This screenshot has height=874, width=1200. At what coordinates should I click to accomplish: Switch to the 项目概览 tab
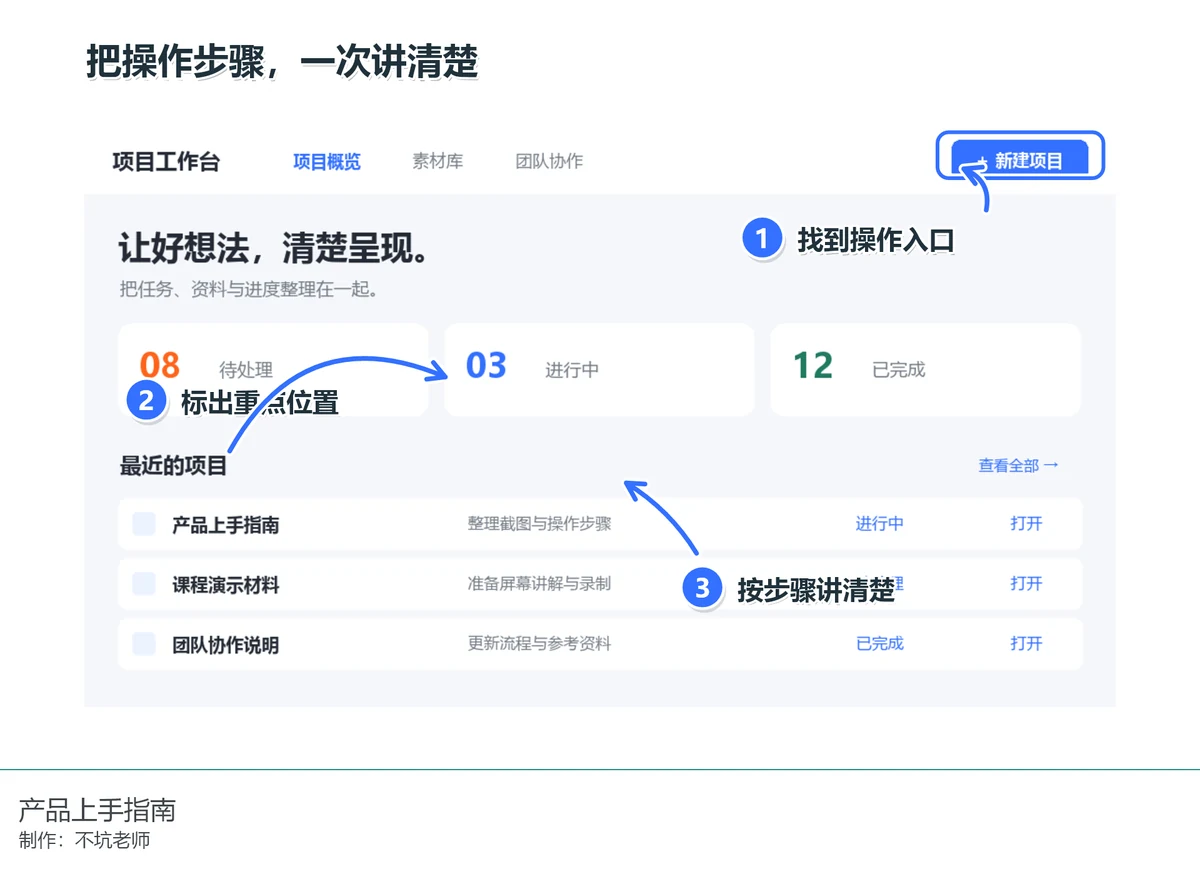326,161
